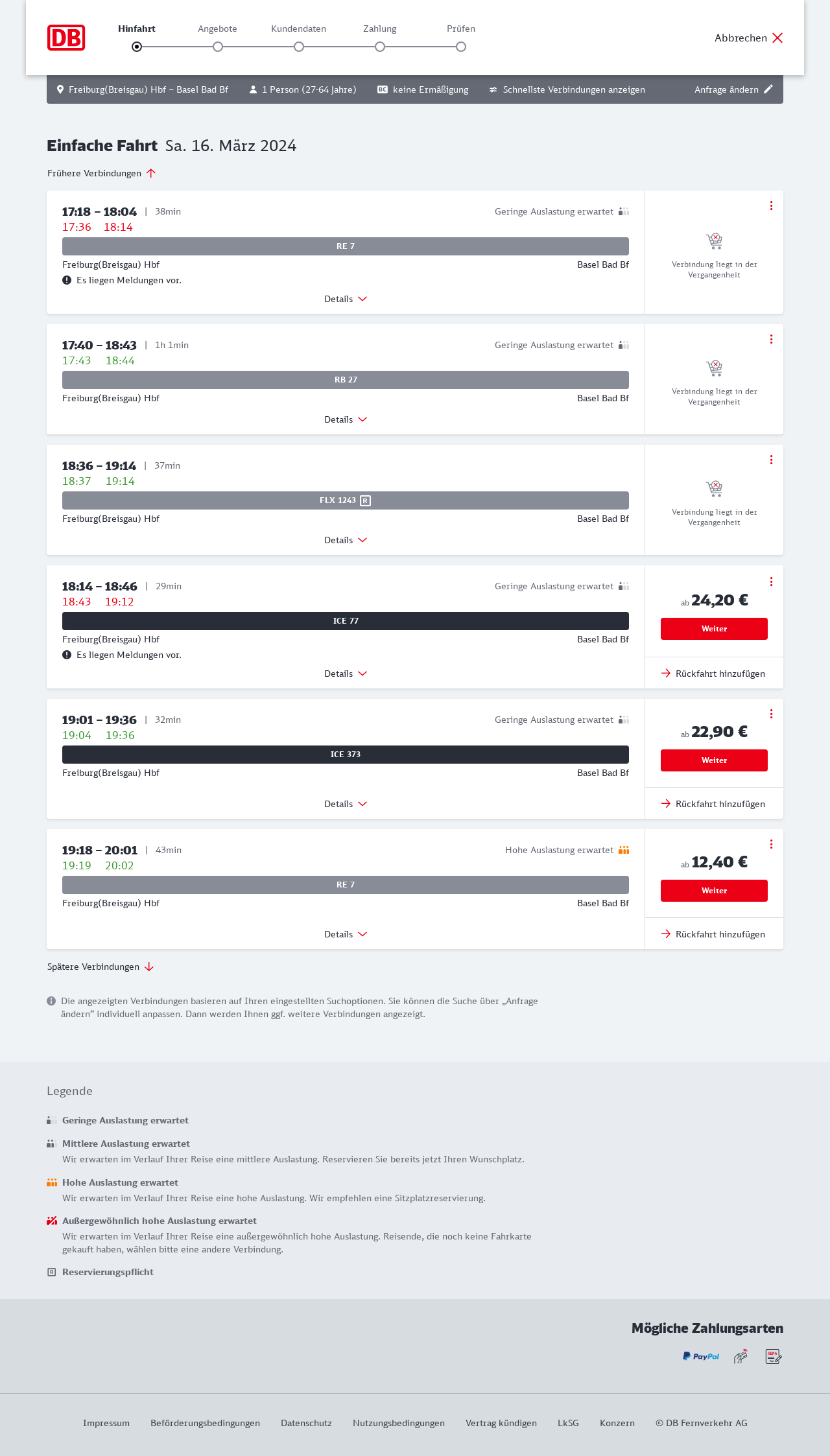Open Schnellste Verbindungen anzeigen filter

click(567, 89)
